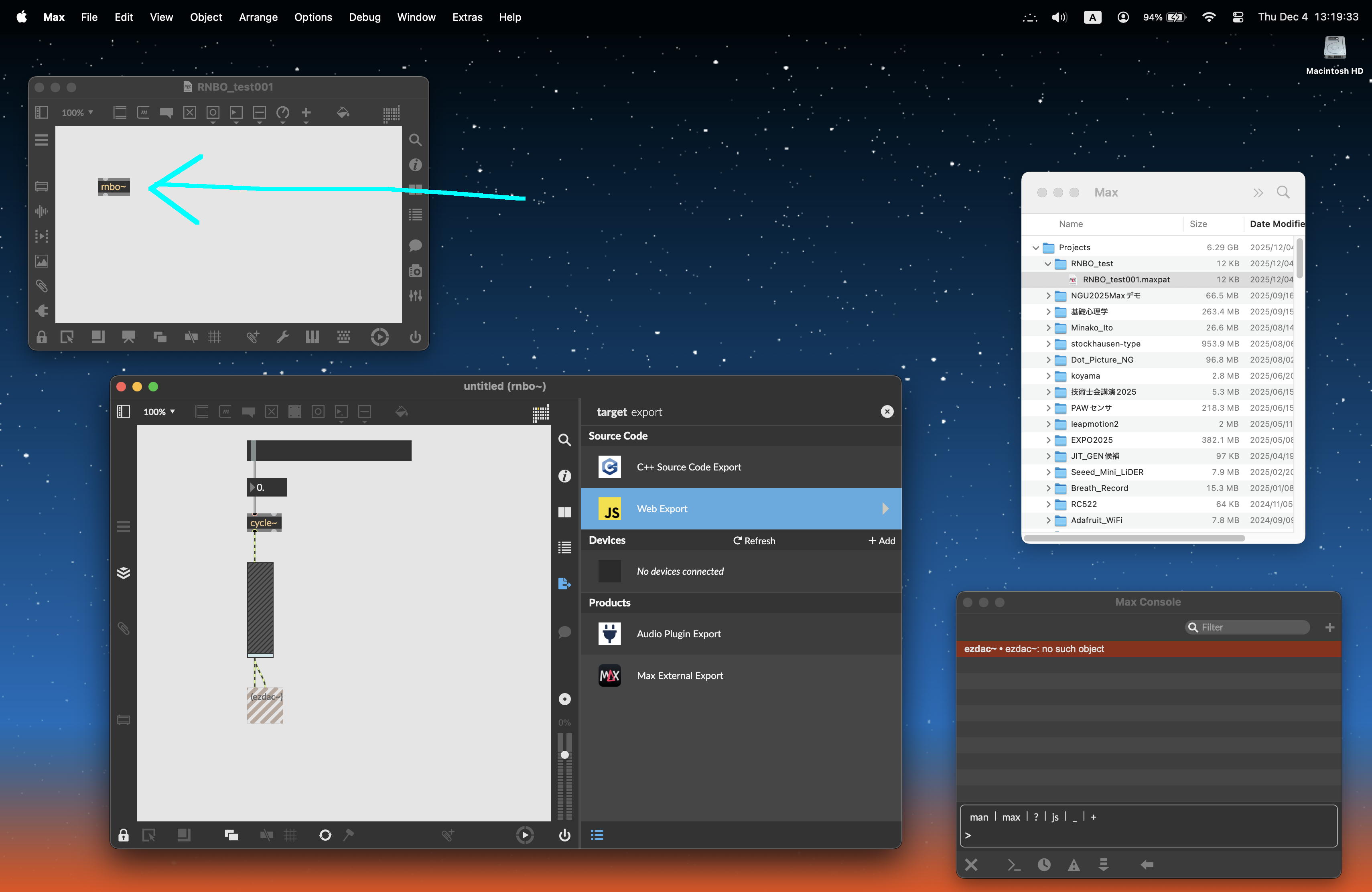This screenshot has height=892, width=1372.
Task: Clear the Max Console with X icon
Action: (971, 864)
